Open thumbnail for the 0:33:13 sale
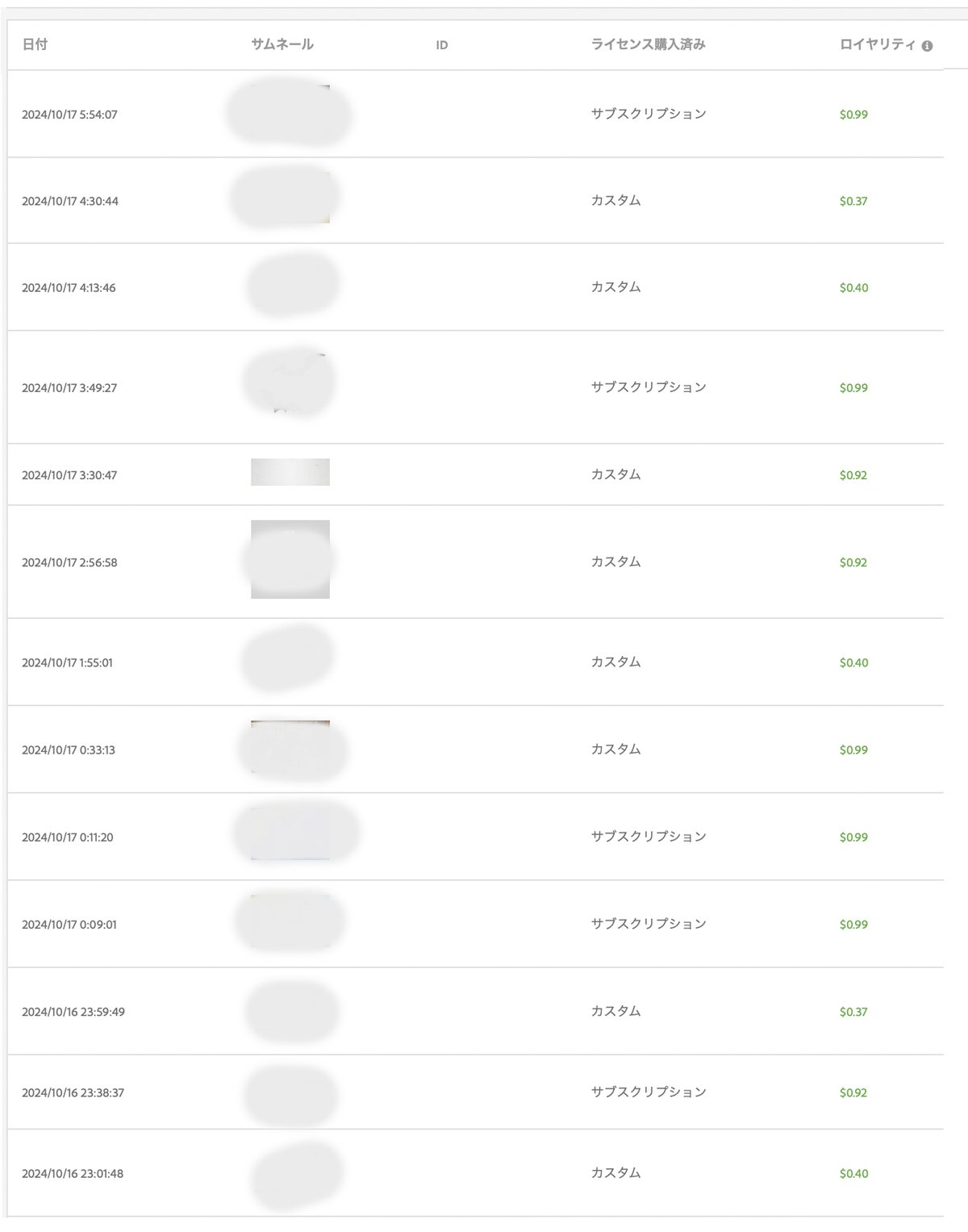This screenshot has height=1232, width=968. pyautogui.click(x=290, y=747)
